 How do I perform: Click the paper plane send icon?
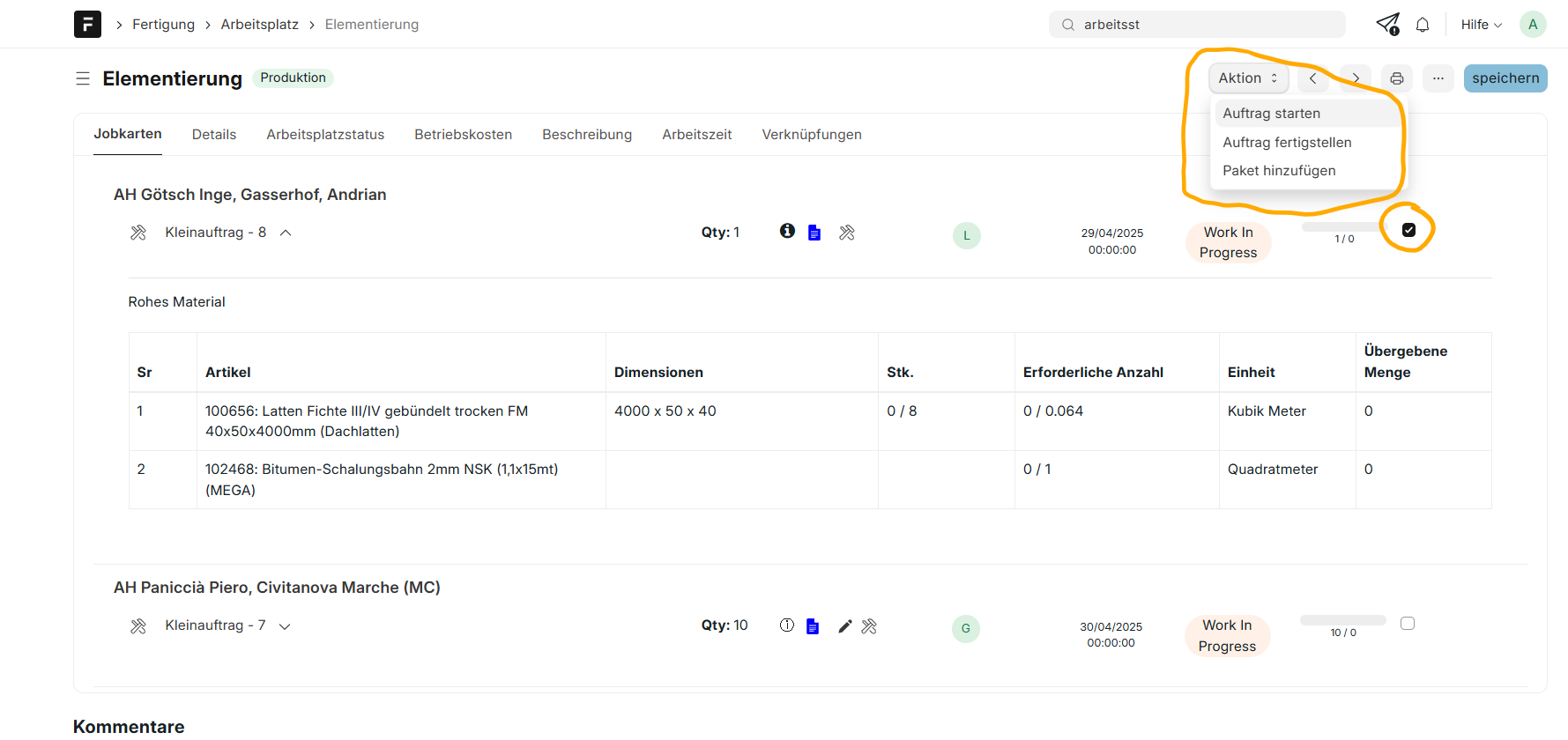point(1387,24)
